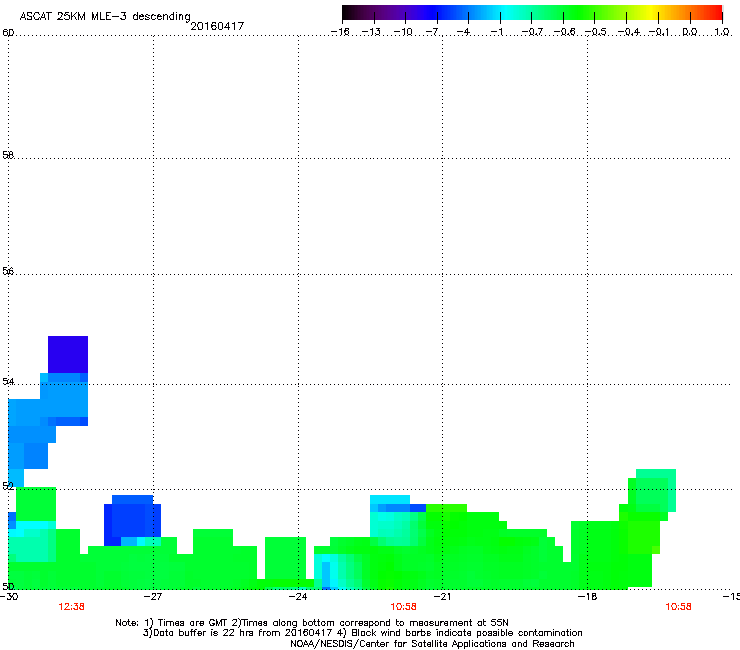Click the longitude label -21
Viewport: 740px width, 650px height.
[442, 597]
